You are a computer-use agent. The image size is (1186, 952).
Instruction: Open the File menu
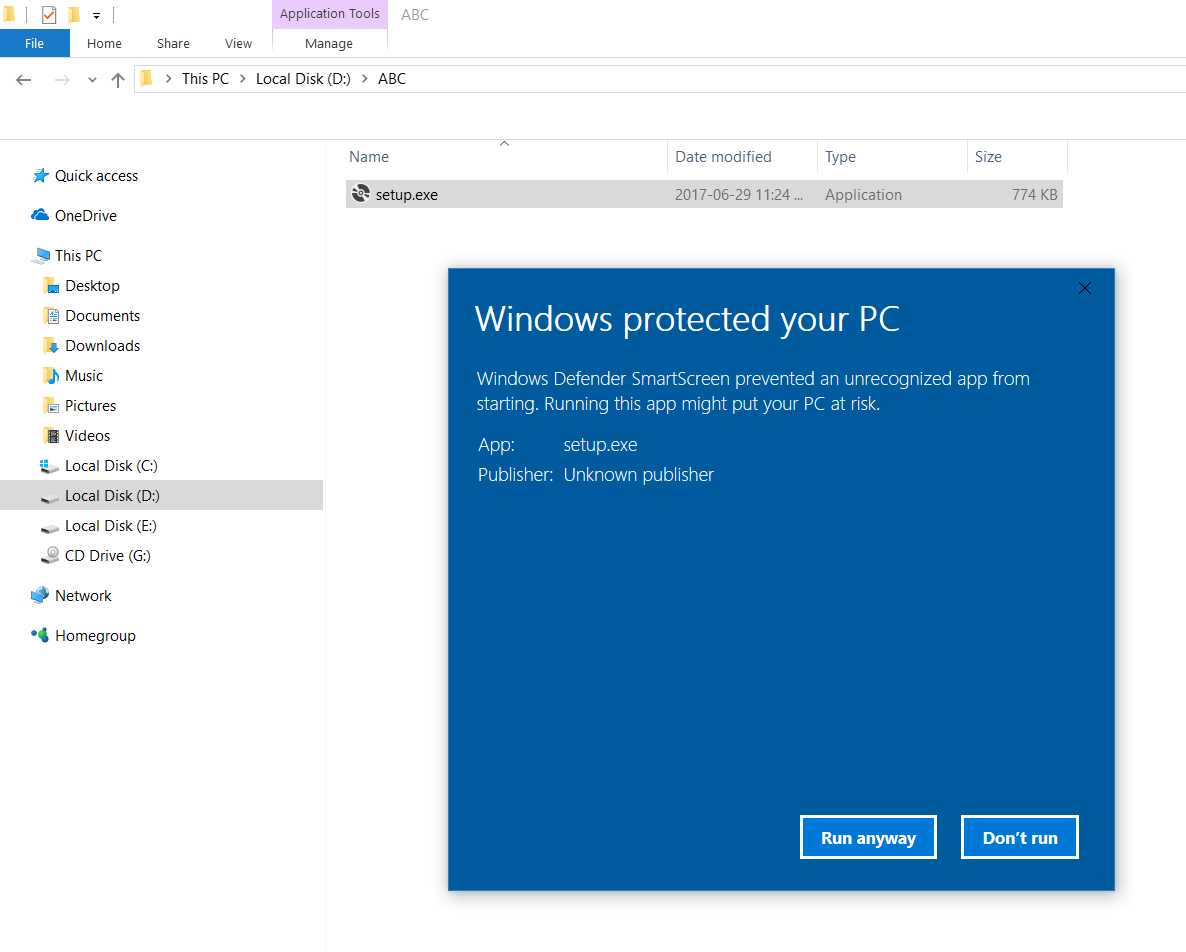35,43
